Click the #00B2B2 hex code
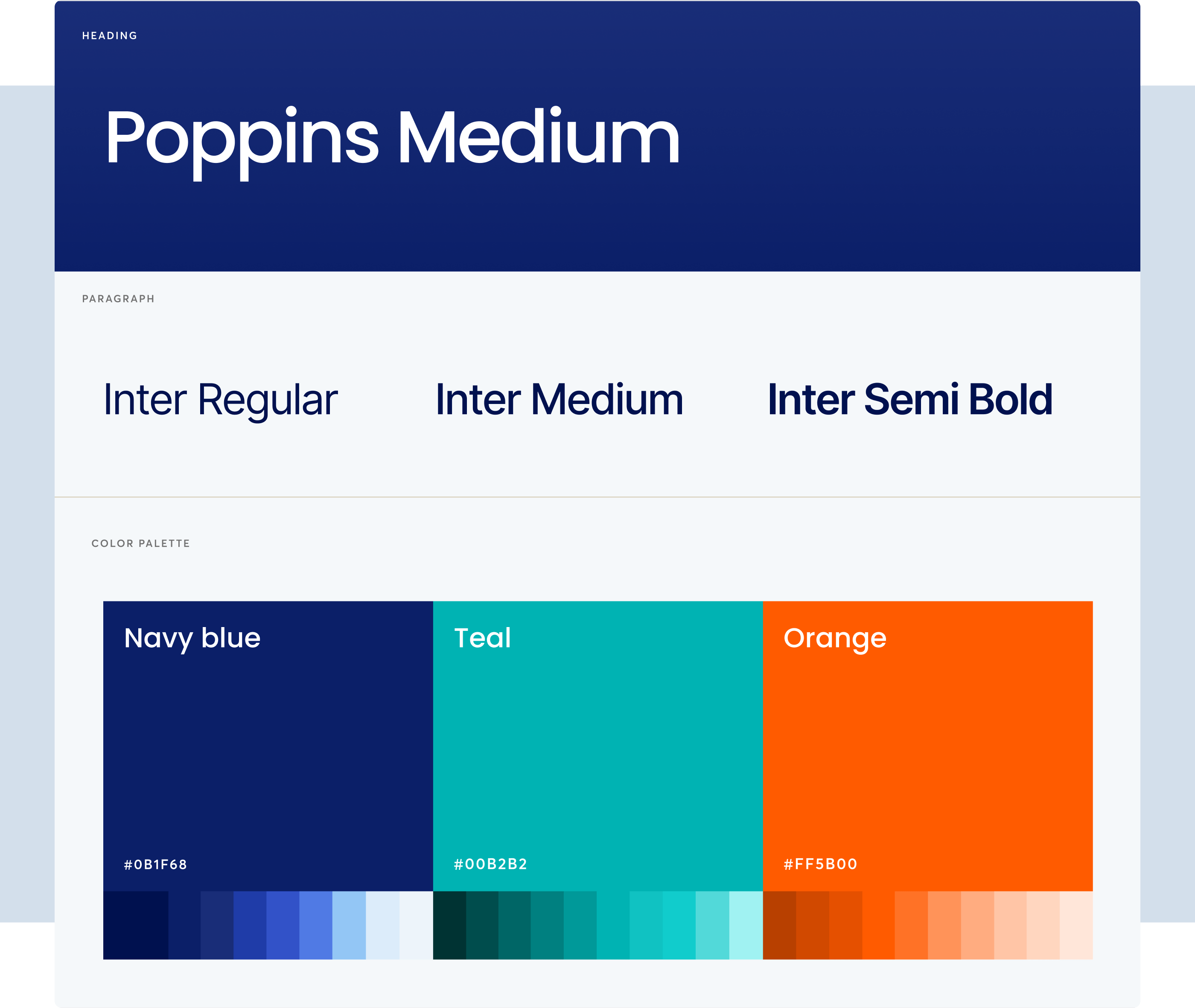 [x=490, y=864]
